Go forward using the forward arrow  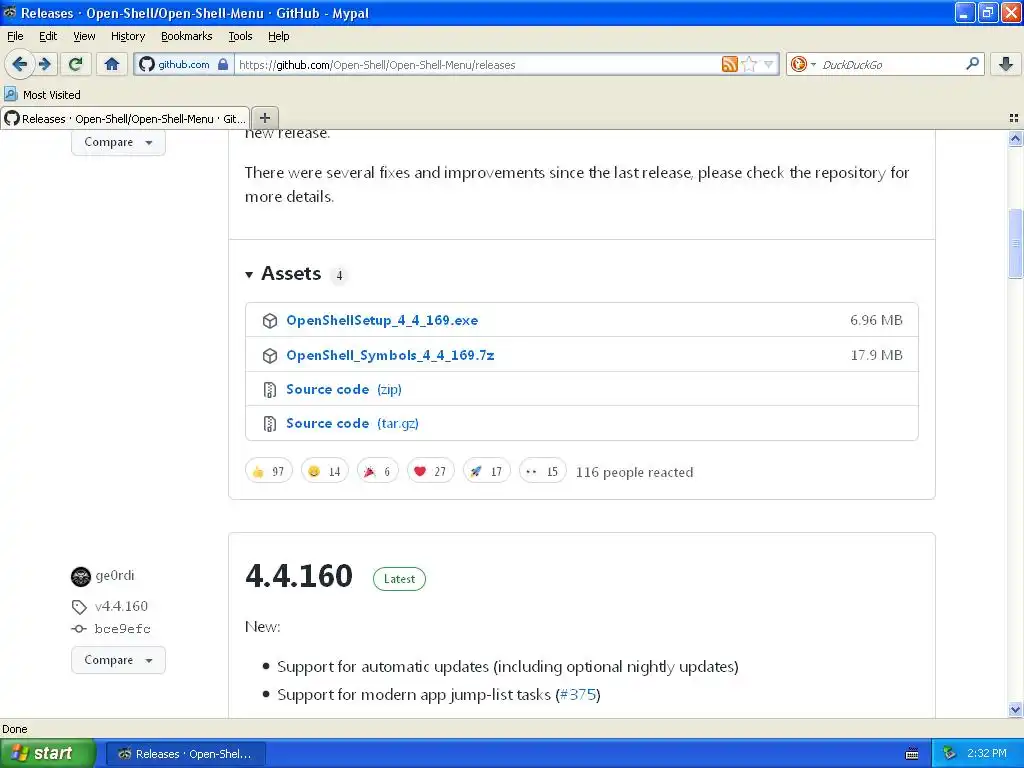45,64
